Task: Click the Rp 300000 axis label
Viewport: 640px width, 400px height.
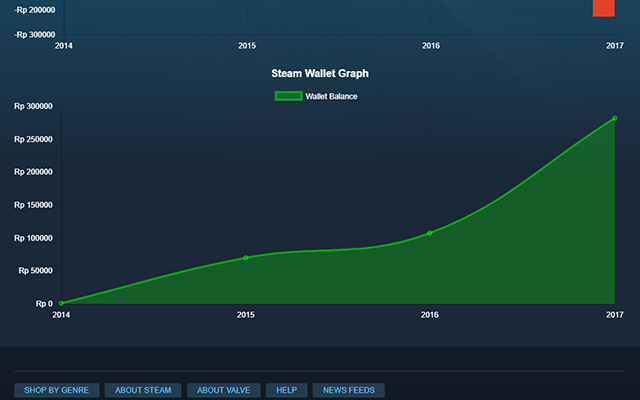Action: point(33,106)
